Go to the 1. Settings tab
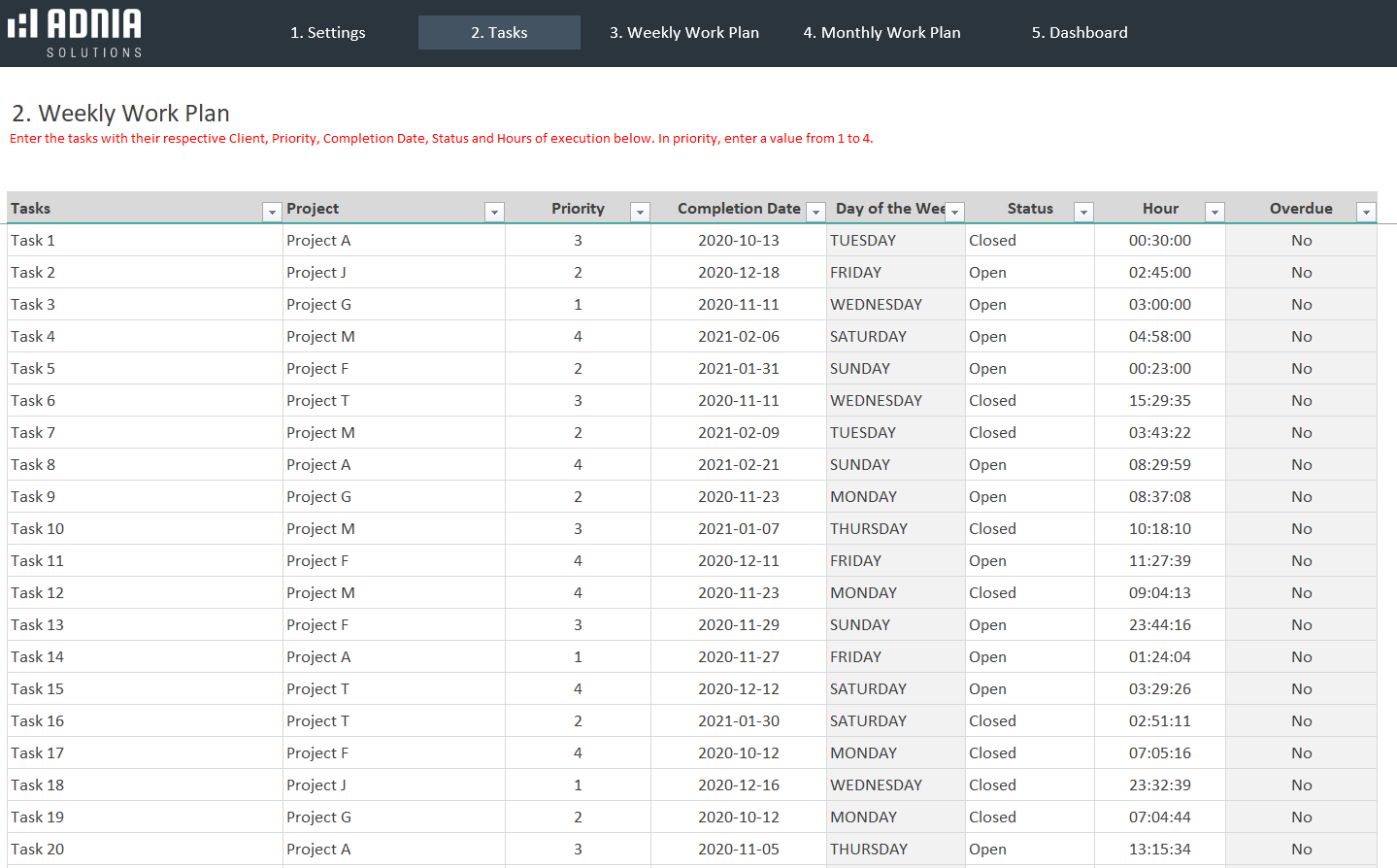 pos(328,33)
